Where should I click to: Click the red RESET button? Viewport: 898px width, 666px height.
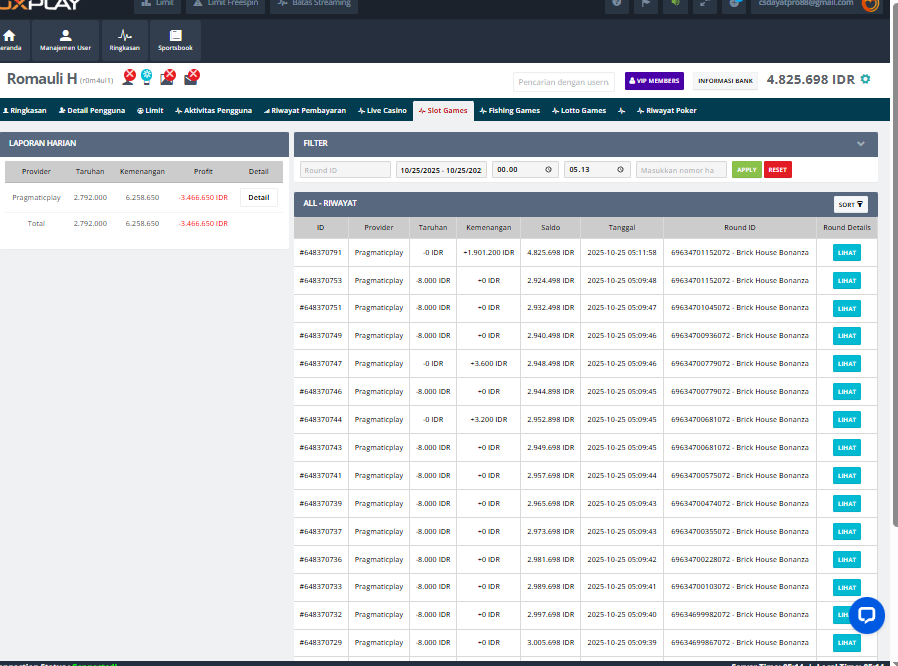tap(777, 170)
